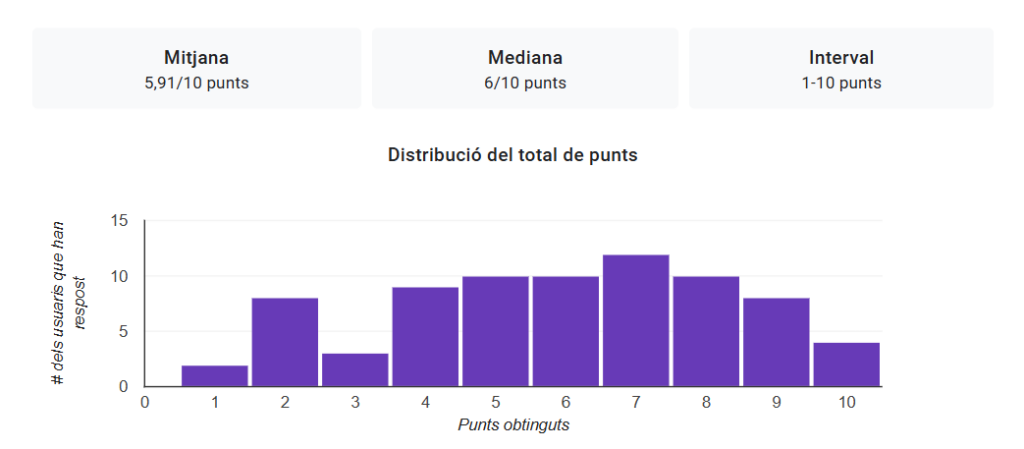Select the 0 tick on the horizontal axis
This screenshot has width=1024, height=449.
click(x=145, y=402)
